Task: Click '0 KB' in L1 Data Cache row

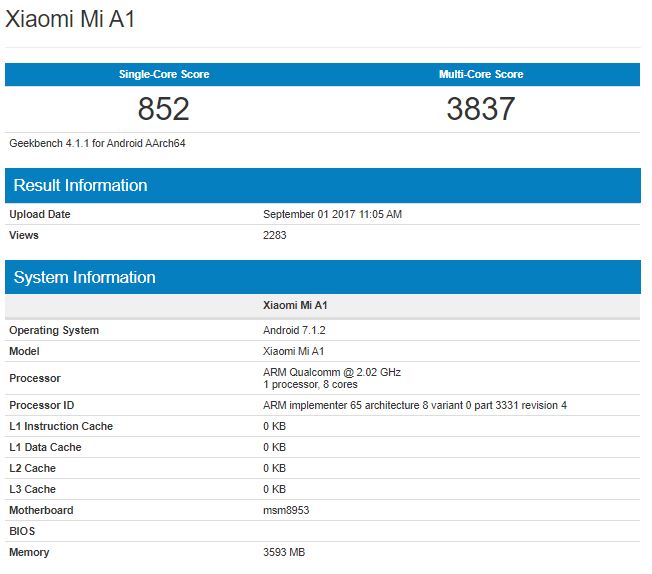Action: pyautogui.click(x=274, y=447)
